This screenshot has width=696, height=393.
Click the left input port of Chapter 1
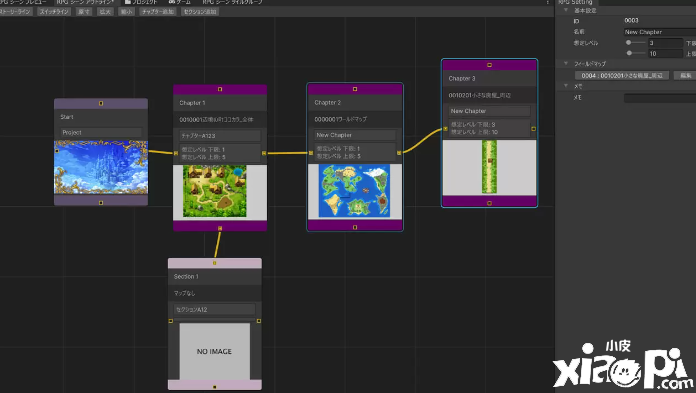176,153
